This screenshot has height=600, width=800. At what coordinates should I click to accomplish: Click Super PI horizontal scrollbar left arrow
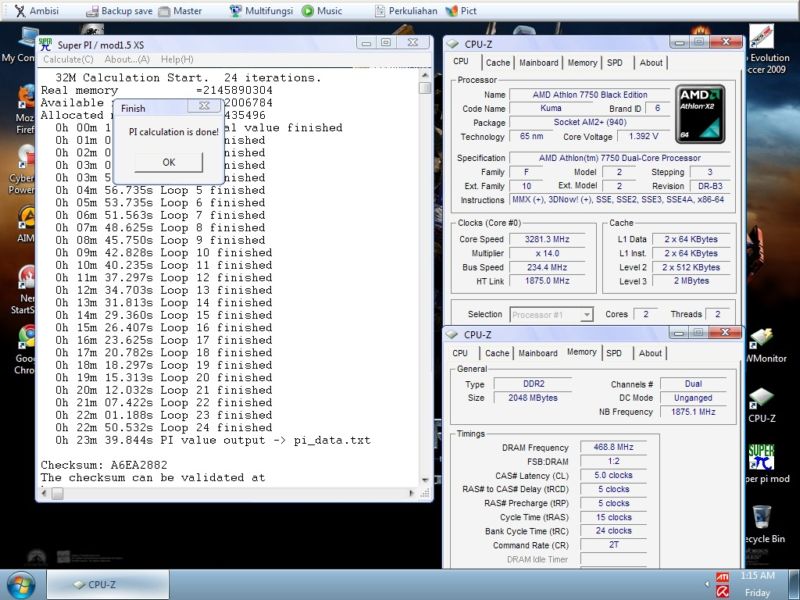44,493
